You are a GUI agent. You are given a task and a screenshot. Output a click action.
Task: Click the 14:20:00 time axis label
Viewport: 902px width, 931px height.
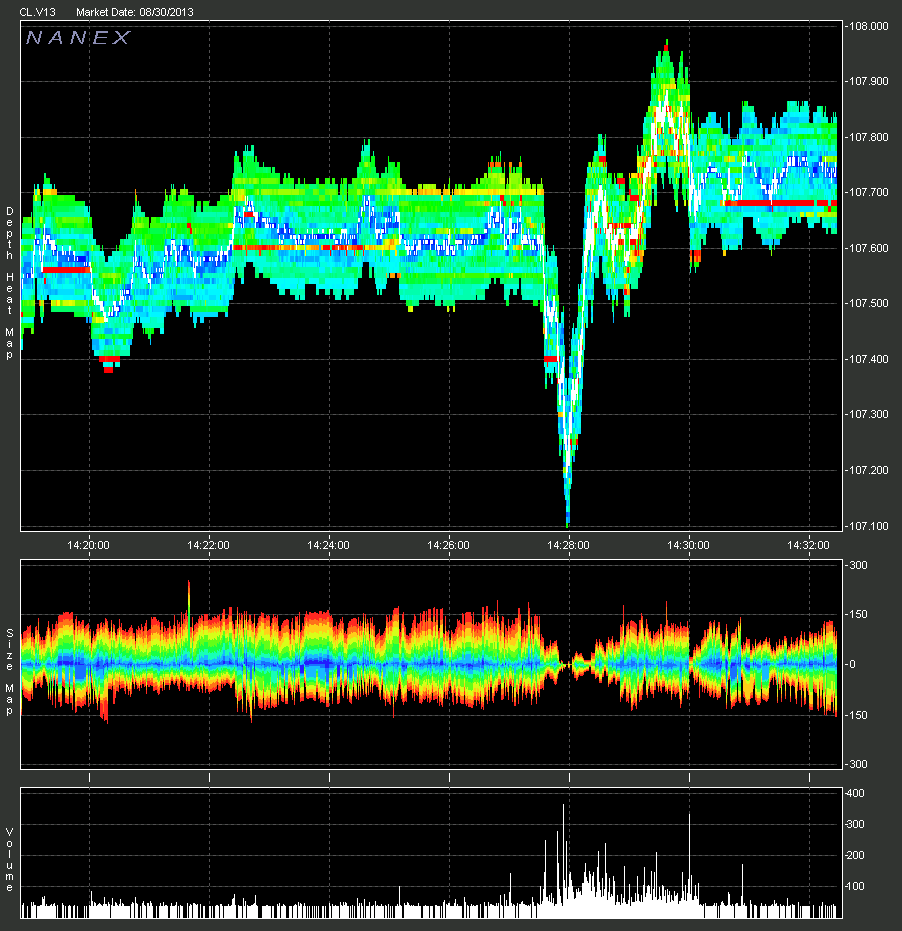coord(88,545)
